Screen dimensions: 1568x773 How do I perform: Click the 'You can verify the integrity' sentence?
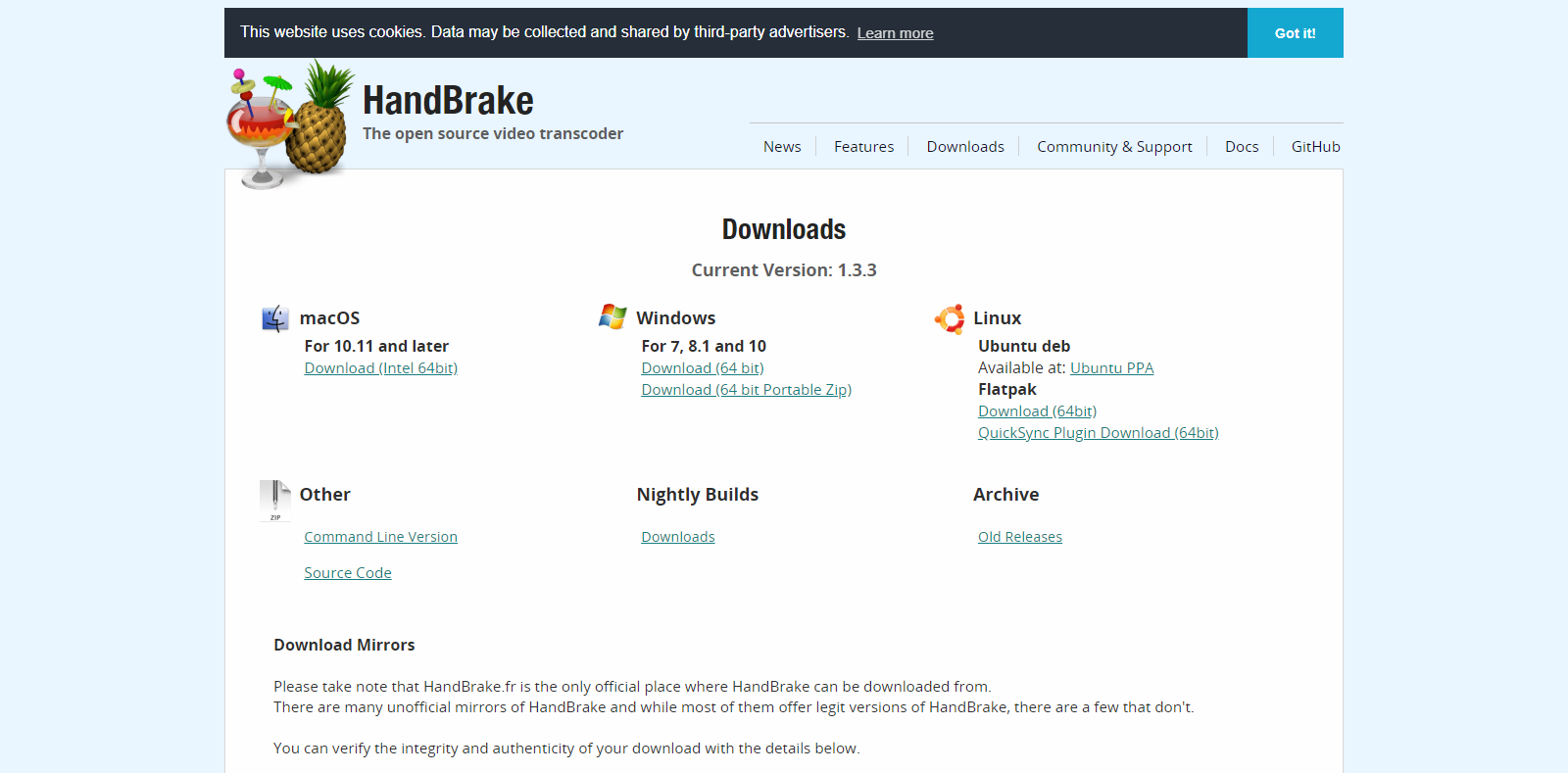tap(566, 749)
